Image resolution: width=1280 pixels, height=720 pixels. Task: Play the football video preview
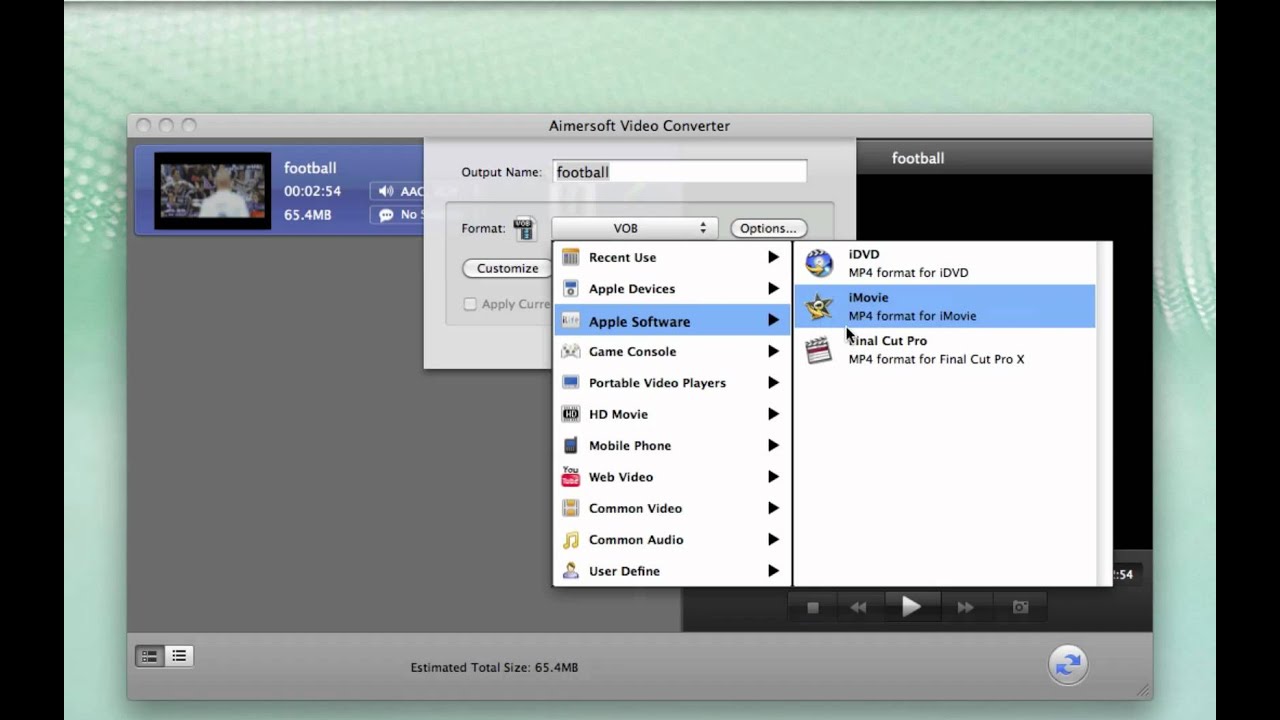point(910,607)
